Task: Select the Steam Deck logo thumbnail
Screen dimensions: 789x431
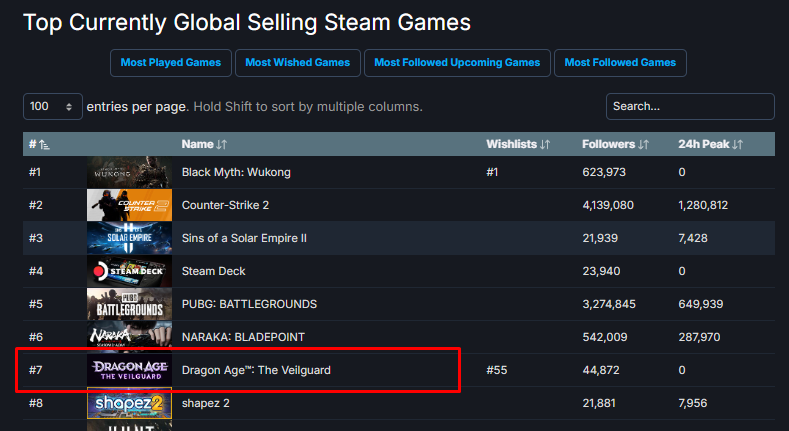Action: 129,271
